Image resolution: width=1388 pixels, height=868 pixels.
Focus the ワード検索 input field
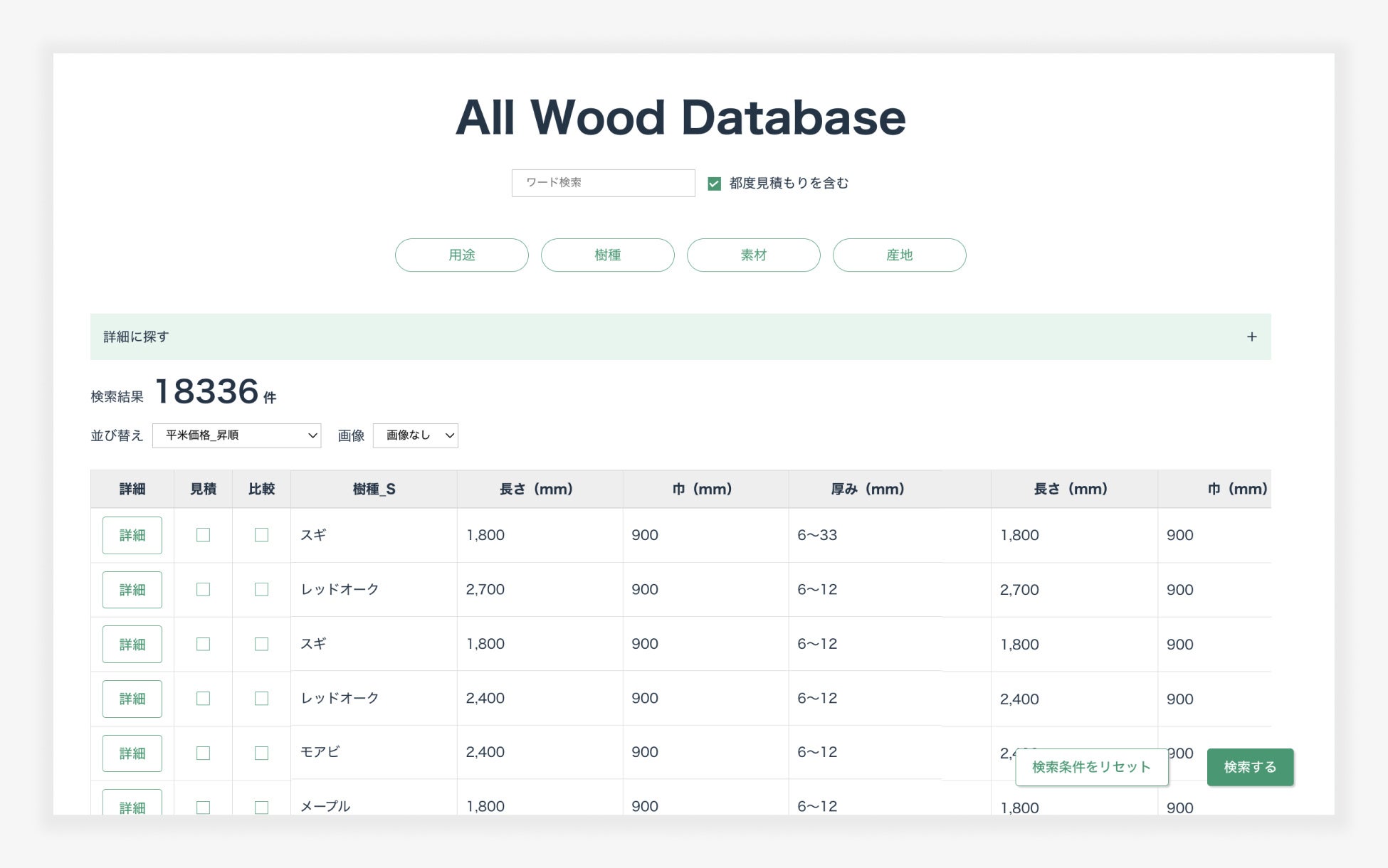tap(603, 183)
